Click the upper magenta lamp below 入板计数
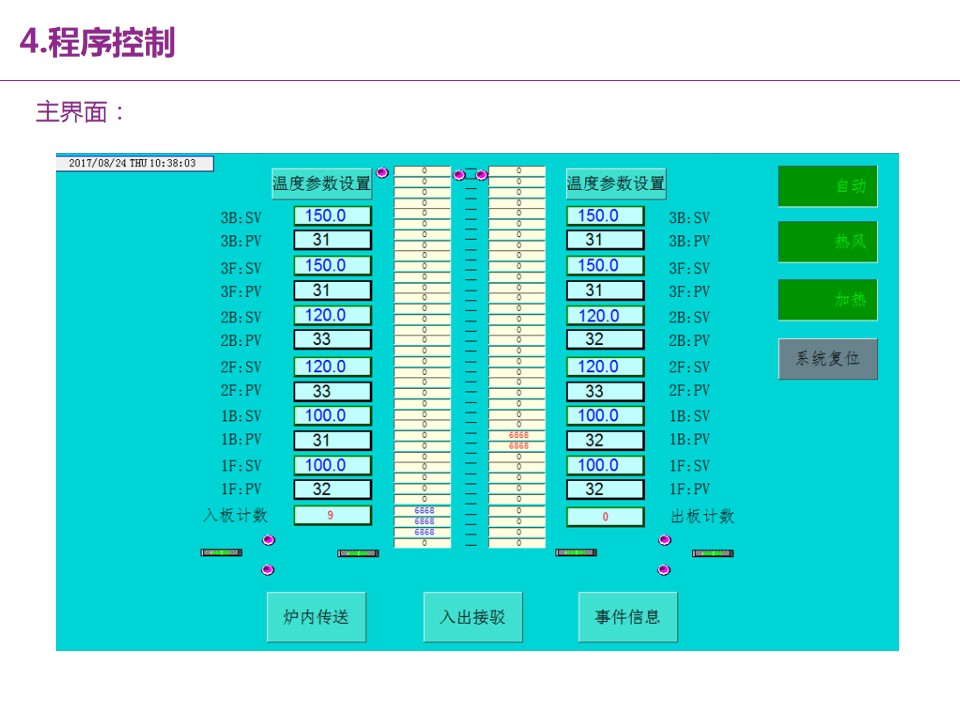This screenshot has width=960, height=720. point(268,540)
